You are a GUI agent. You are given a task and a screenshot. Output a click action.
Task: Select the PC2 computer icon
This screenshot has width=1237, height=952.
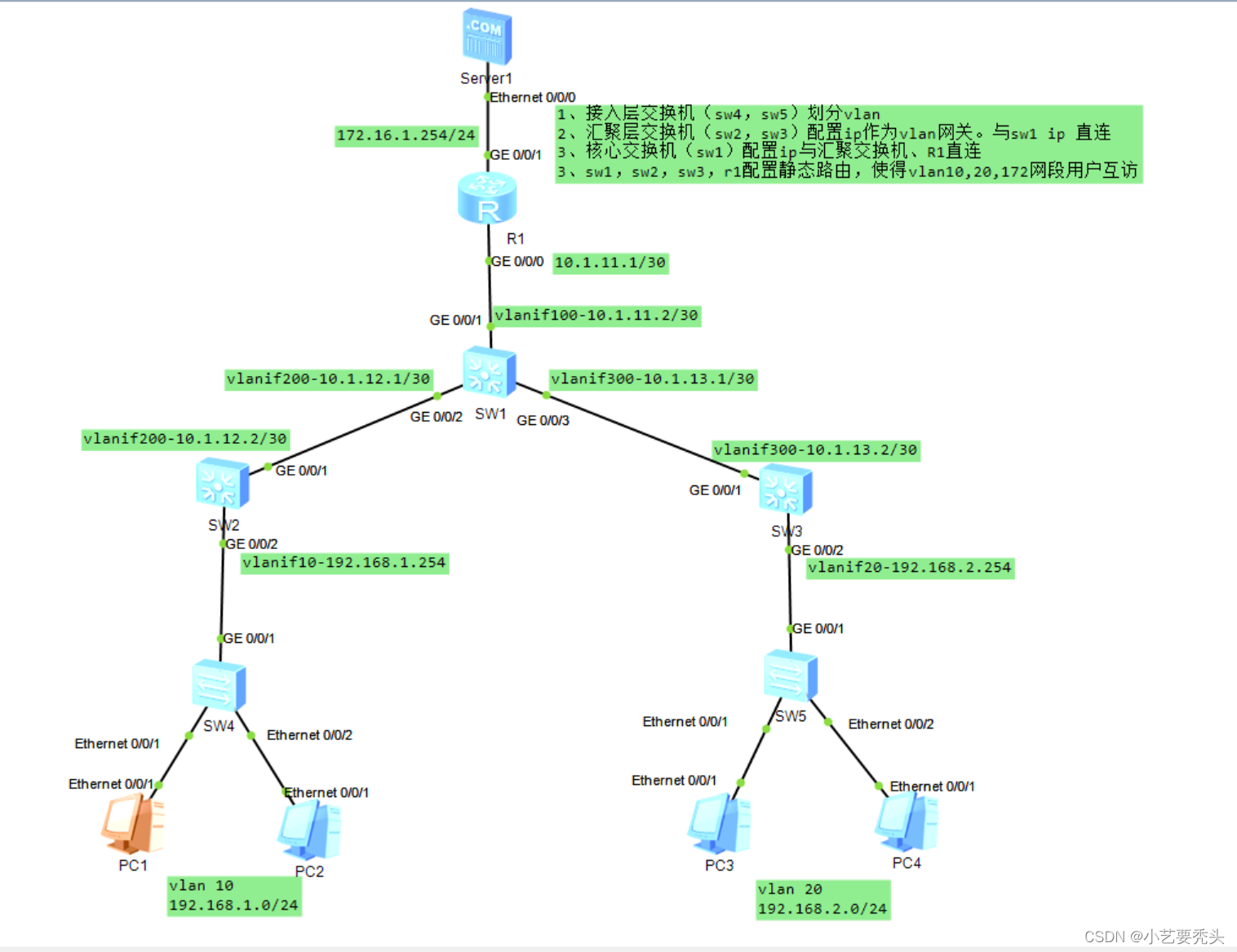(309, 830)
